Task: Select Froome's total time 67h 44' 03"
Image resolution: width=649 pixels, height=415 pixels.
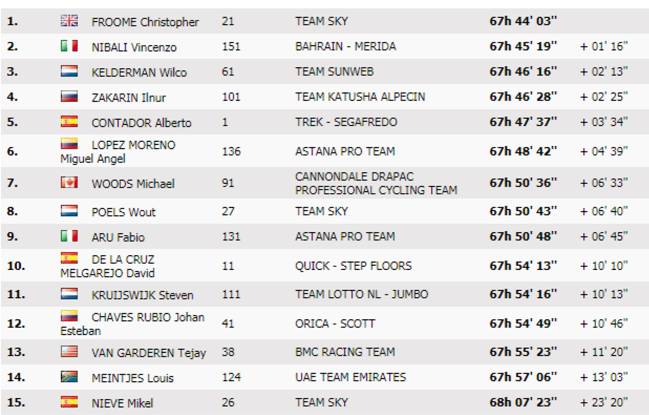Action: [x=523, y=21]
